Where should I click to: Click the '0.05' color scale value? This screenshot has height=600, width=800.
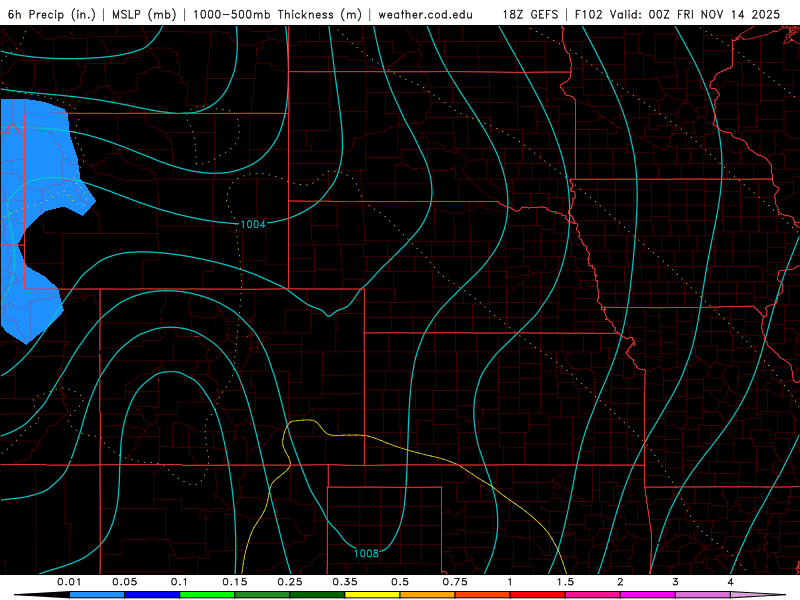[x=124, y=582]
